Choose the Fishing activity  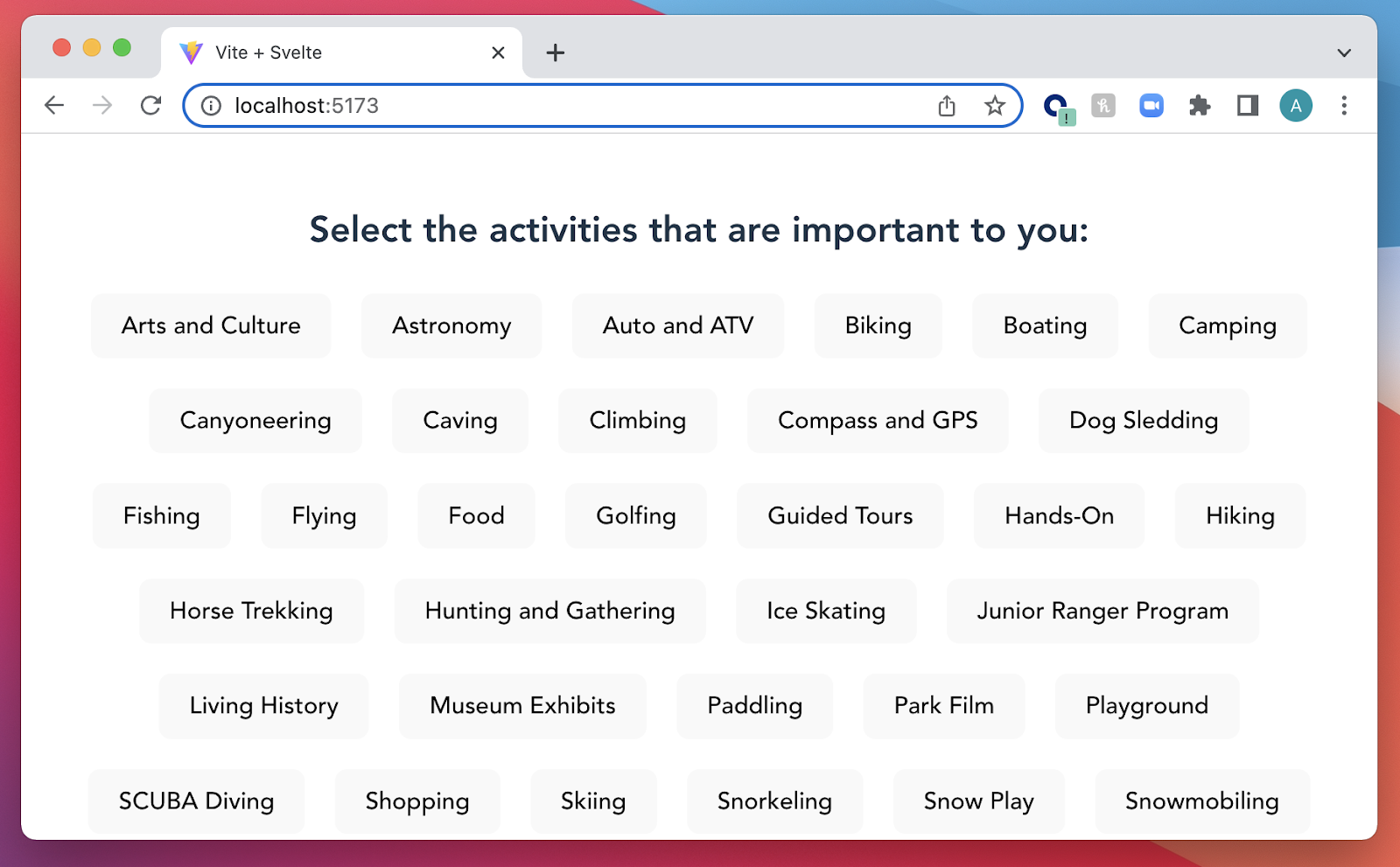[x=162, y=516]
